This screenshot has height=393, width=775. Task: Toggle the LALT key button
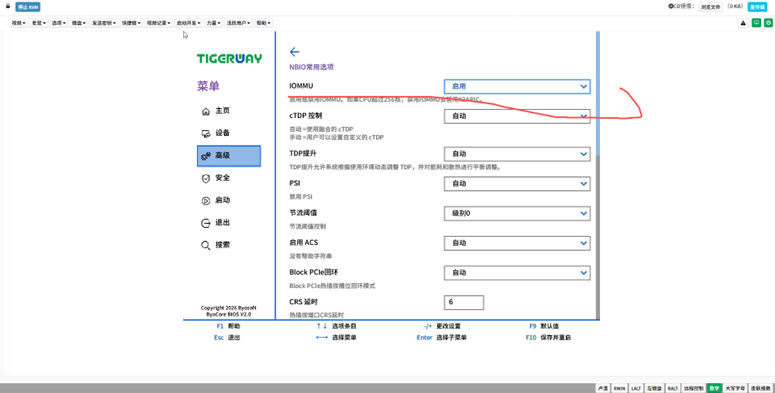point(636,389)
